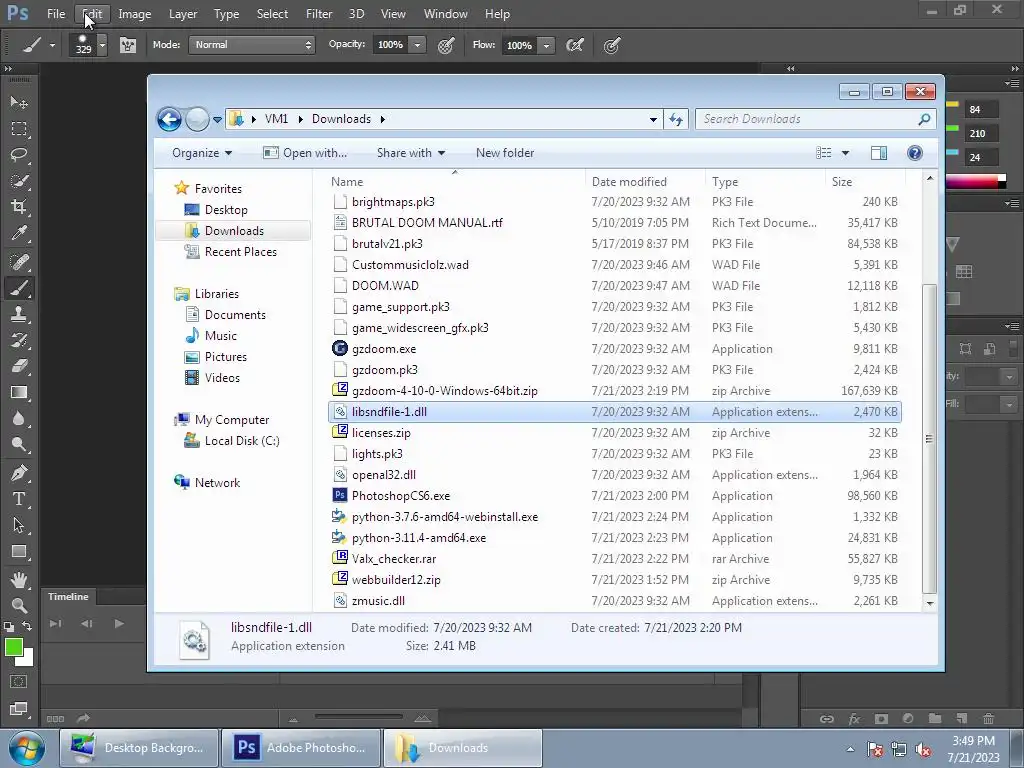The height and width of the screenshot is (768, 1024).
Task: Swap foreground and background colors
Action: (x=27, y=626)
